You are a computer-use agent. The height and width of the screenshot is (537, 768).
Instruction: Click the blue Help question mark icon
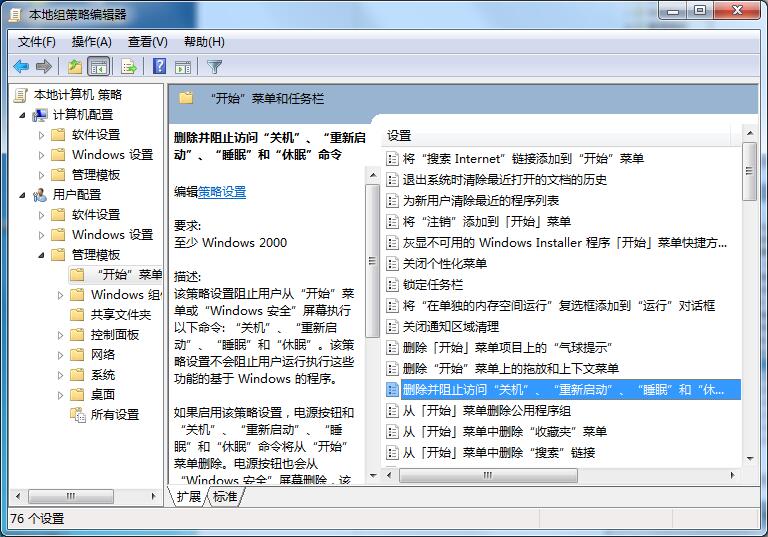(x=159, y=66)
